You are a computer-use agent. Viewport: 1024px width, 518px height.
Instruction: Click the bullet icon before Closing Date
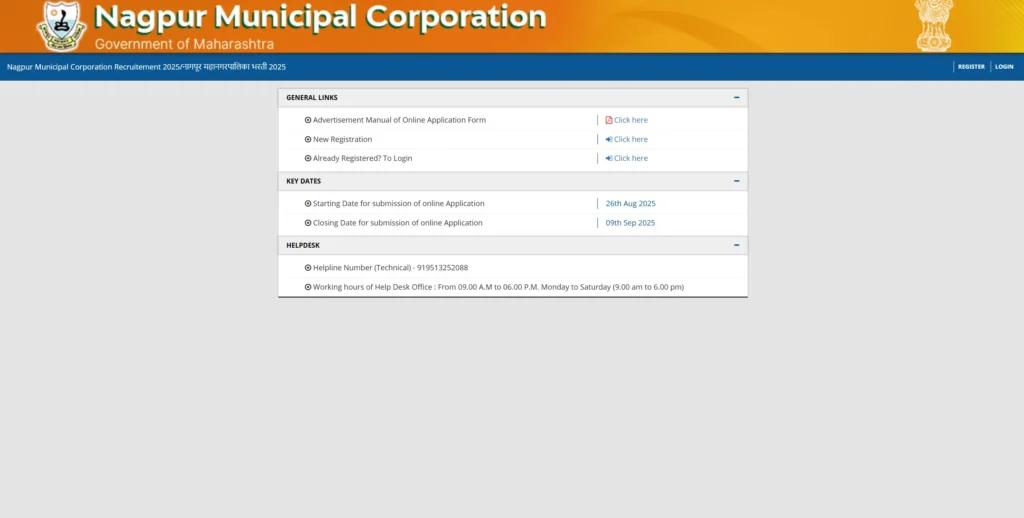308,223
